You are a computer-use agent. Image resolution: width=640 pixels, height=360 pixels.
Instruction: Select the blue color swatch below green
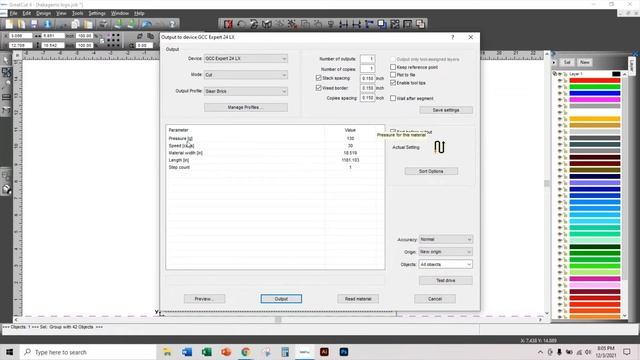[595, 93]
